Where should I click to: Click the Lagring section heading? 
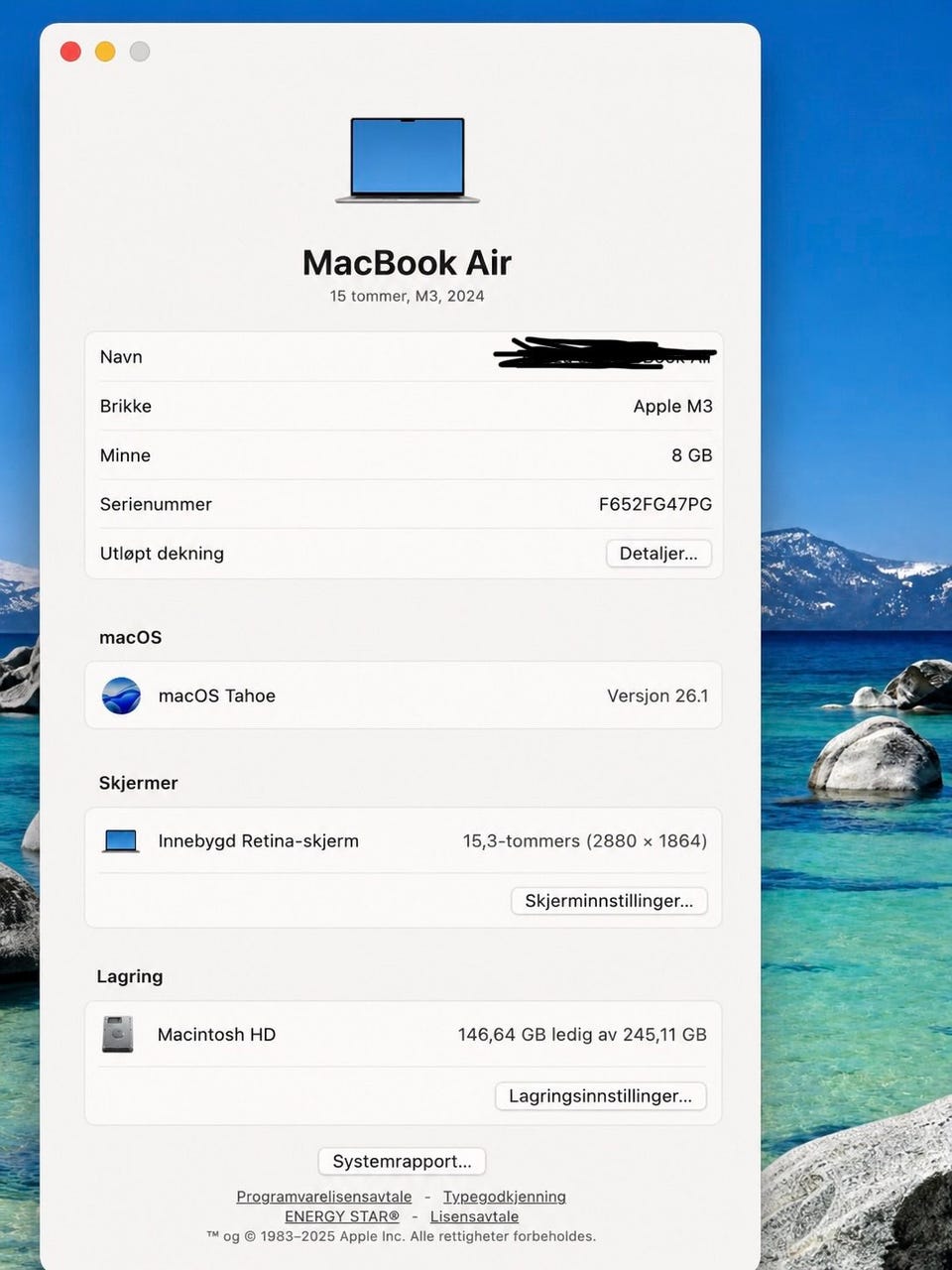pyautogui.click(x=130, y=976)
